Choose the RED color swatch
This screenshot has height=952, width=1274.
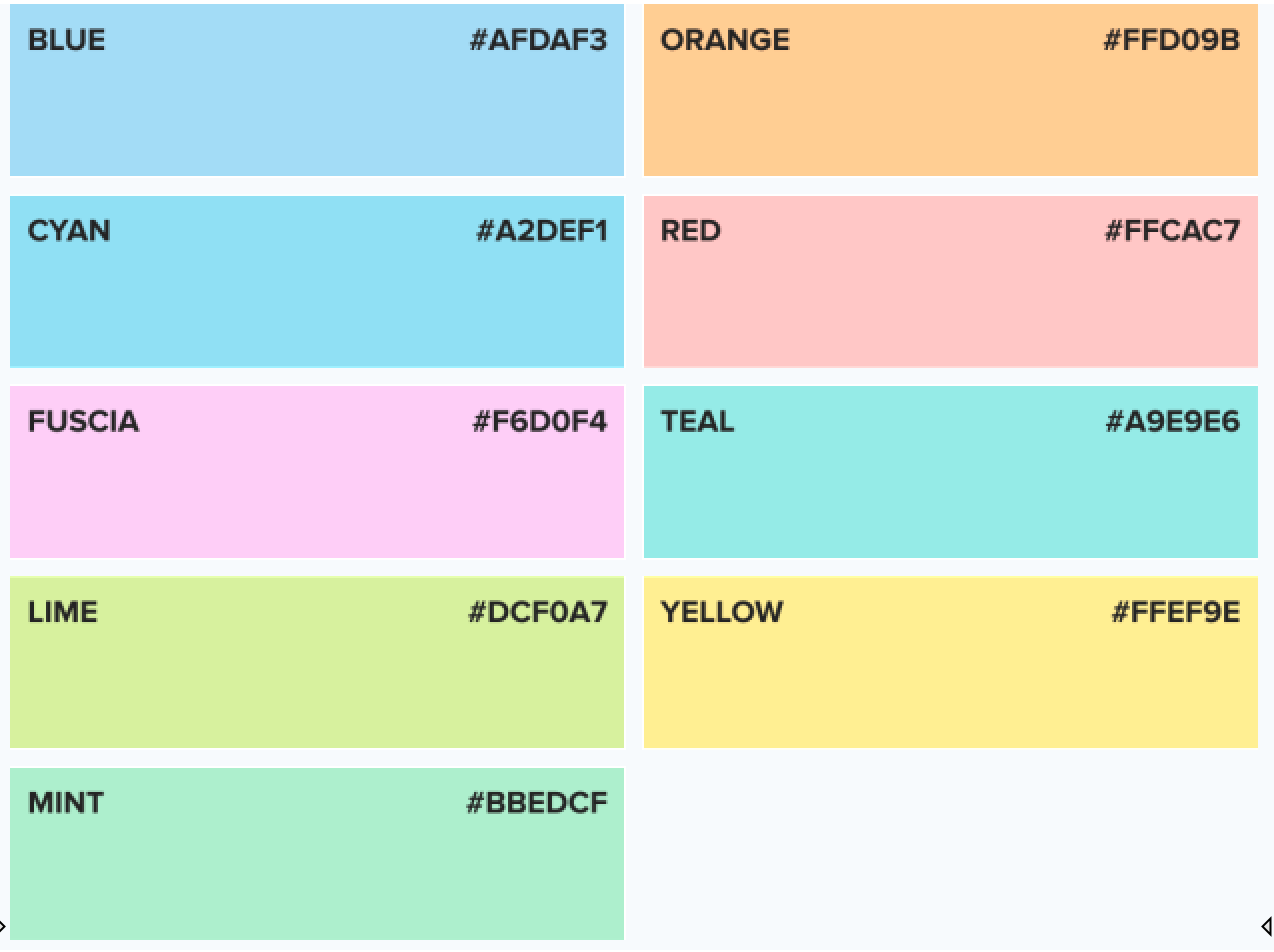[950, 300]
